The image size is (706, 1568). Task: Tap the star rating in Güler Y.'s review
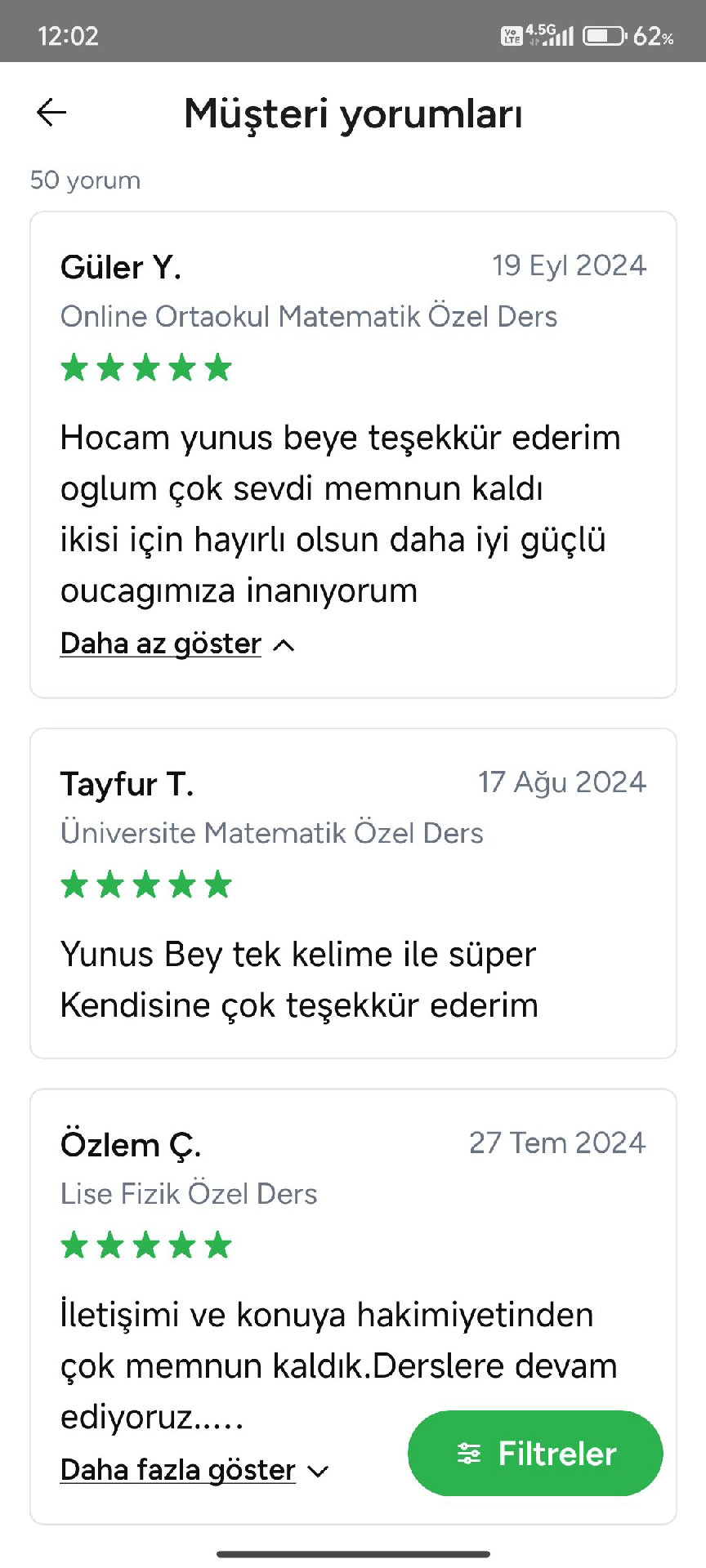[x=146, y=368]
